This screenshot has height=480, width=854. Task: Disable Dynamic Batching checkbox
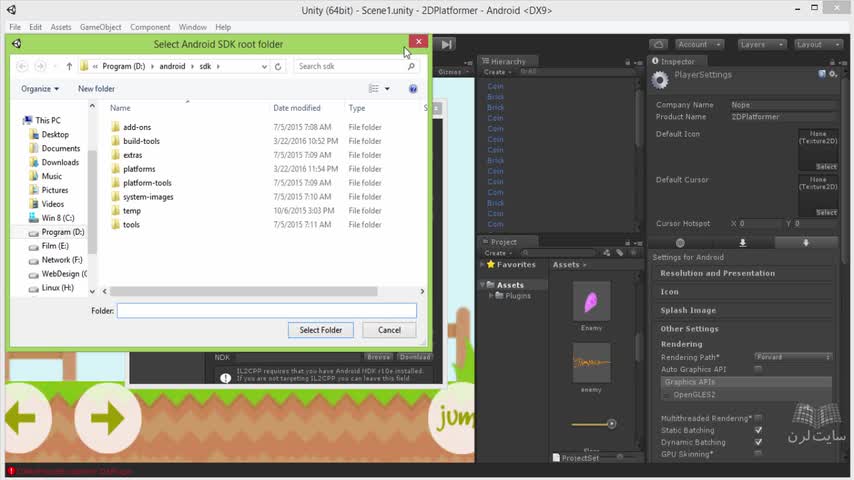tap(758, 442)
